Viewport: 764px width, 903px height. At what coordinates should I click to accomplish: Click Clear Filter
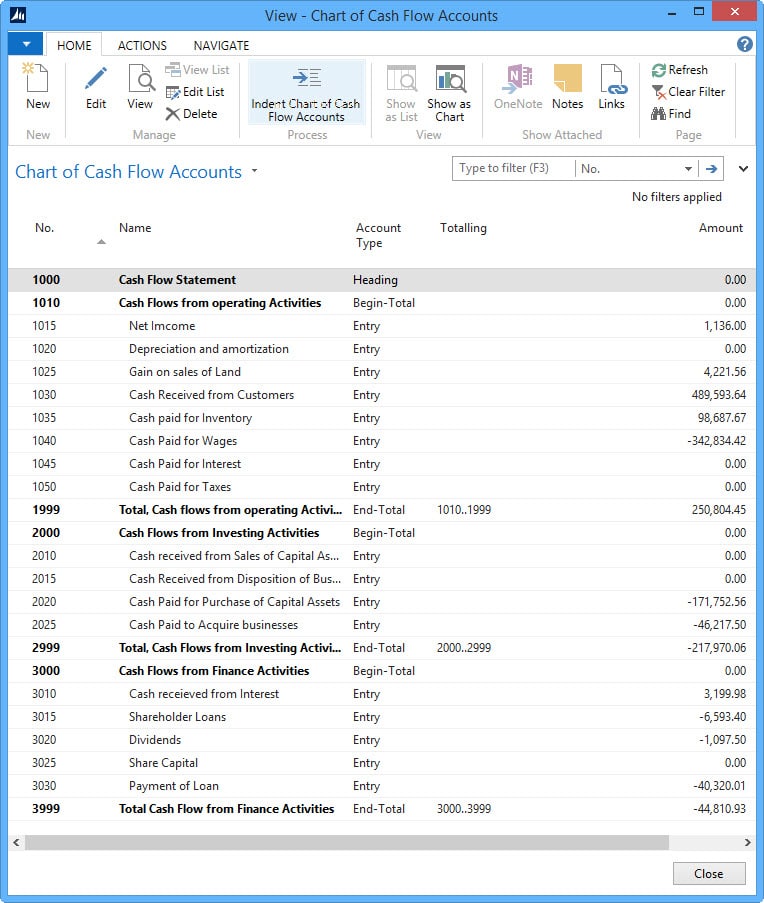688,92
